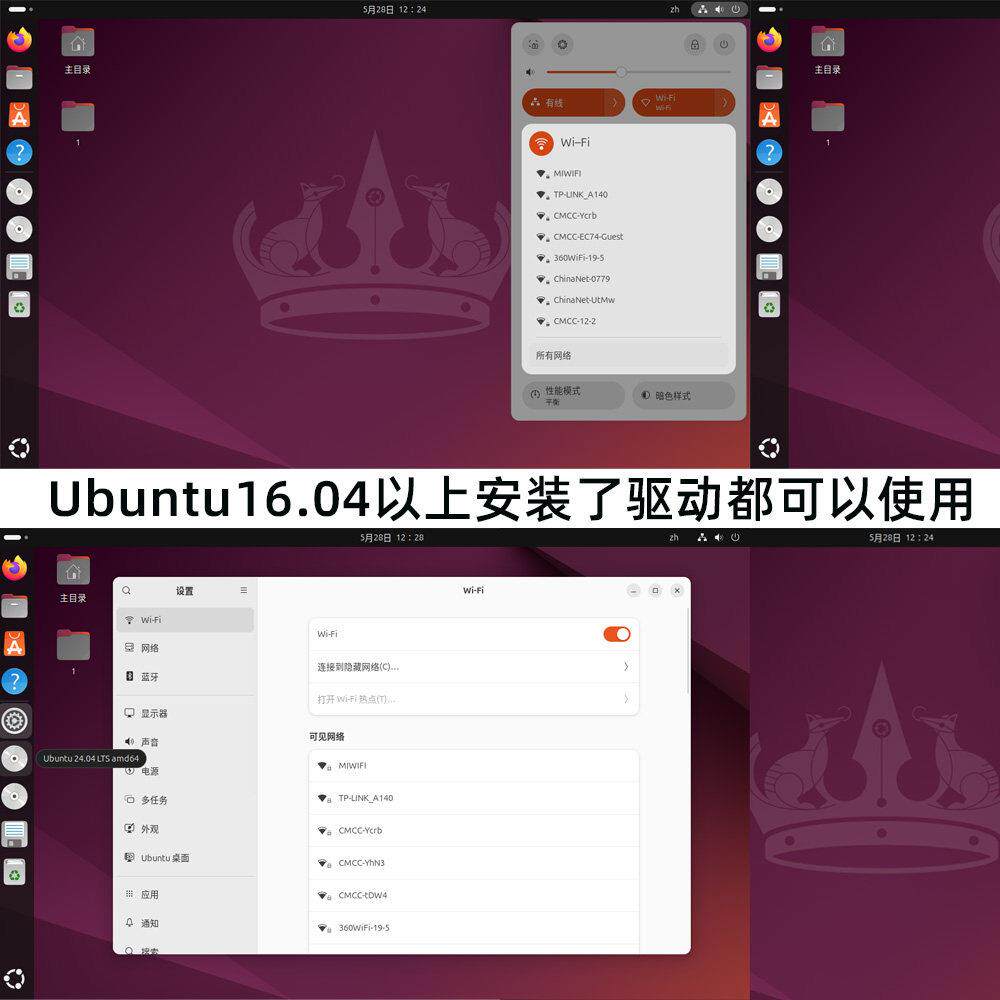Open Help icon in the quick-settings desktop's dock

click(x=19, y=152)
